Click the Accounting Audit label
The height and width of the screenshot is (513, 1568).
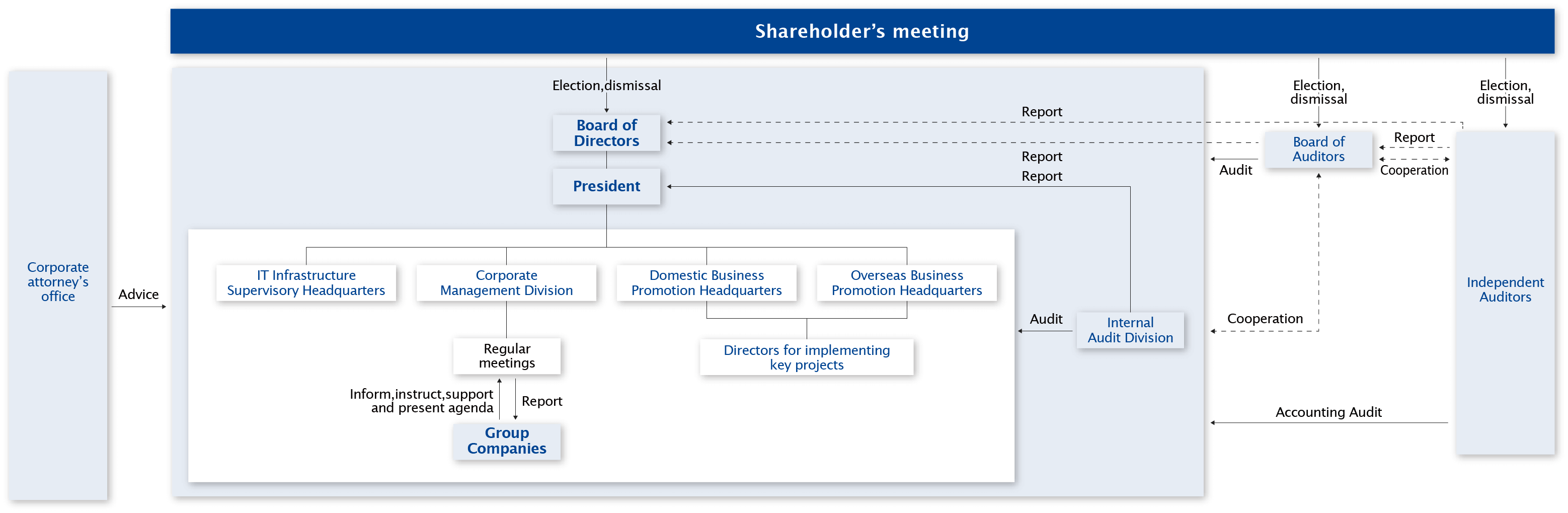tap(1328, 412)
